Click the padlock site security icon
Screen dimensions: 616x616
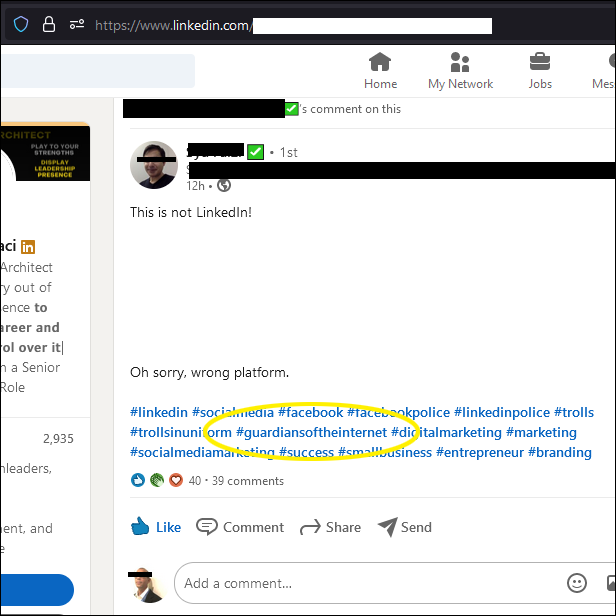(49, 24)
